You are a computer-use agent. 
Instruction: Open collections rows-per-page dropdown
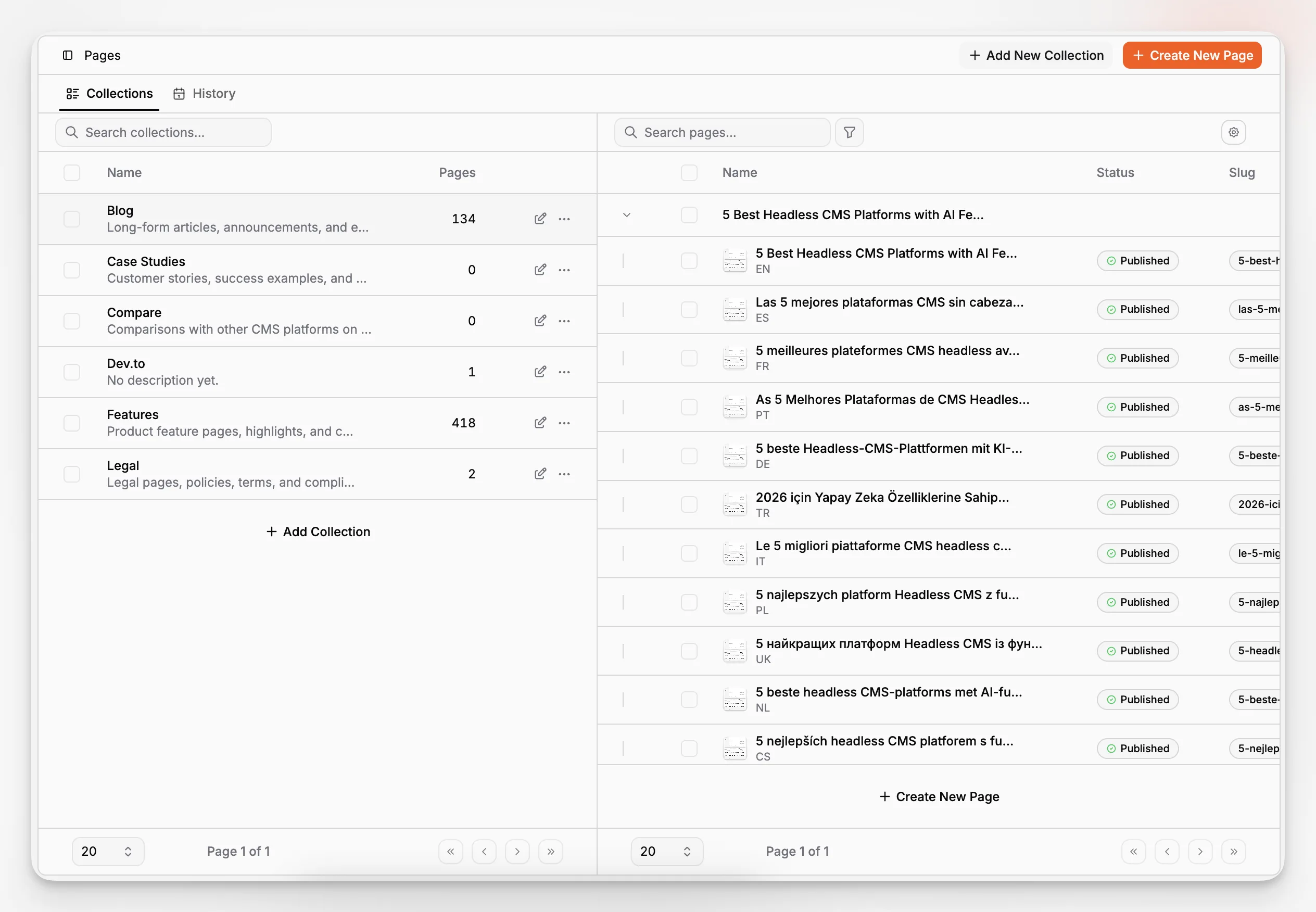[107, 852]
